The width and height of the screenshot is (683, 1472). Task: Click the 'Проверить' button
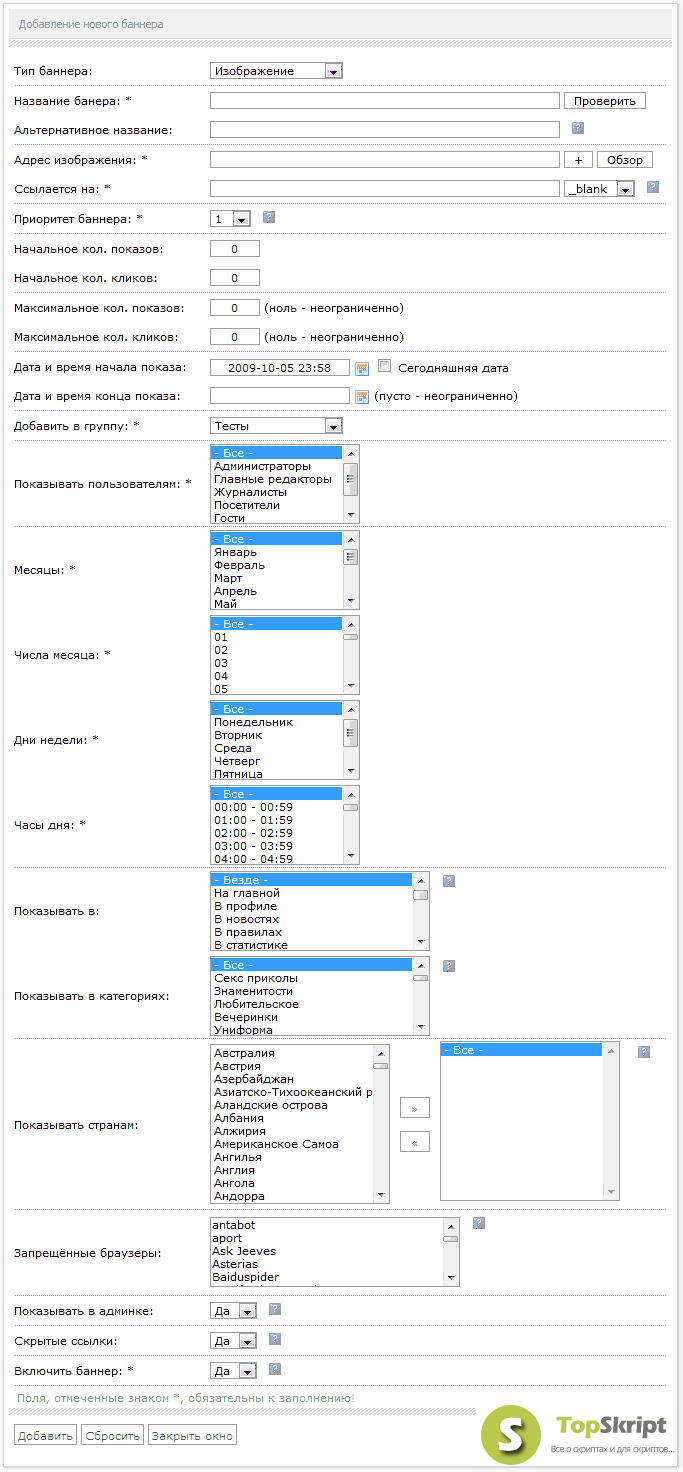pos(605,101)
